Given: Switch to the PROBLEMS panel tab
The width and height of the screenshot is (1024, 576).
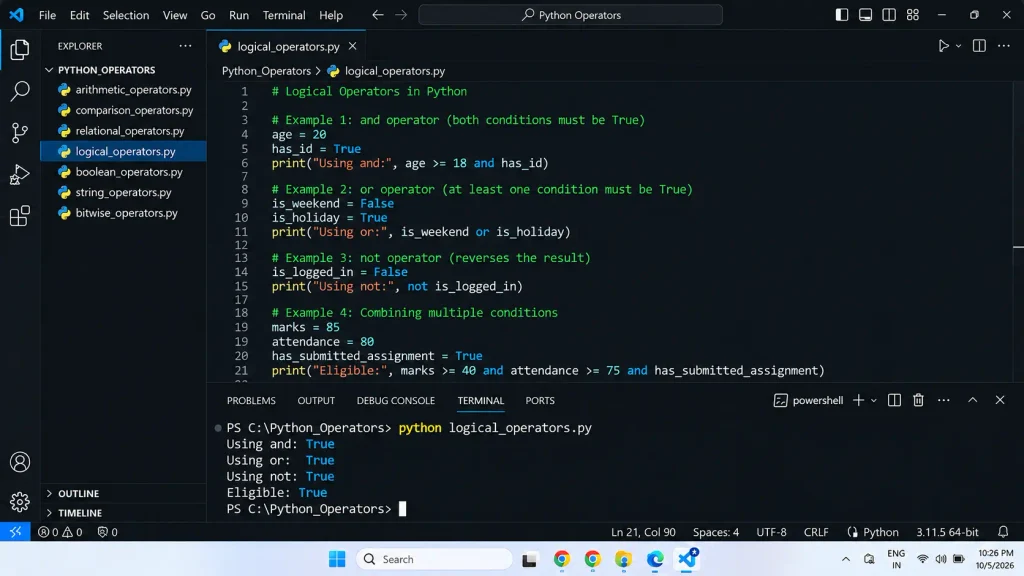Looking at the screenshot, I should click(251, 400).
